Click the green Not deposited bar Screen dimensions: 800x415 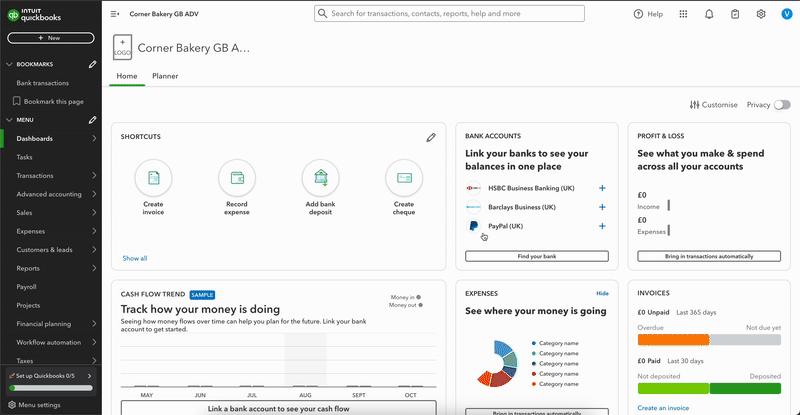tap(673, 388)
